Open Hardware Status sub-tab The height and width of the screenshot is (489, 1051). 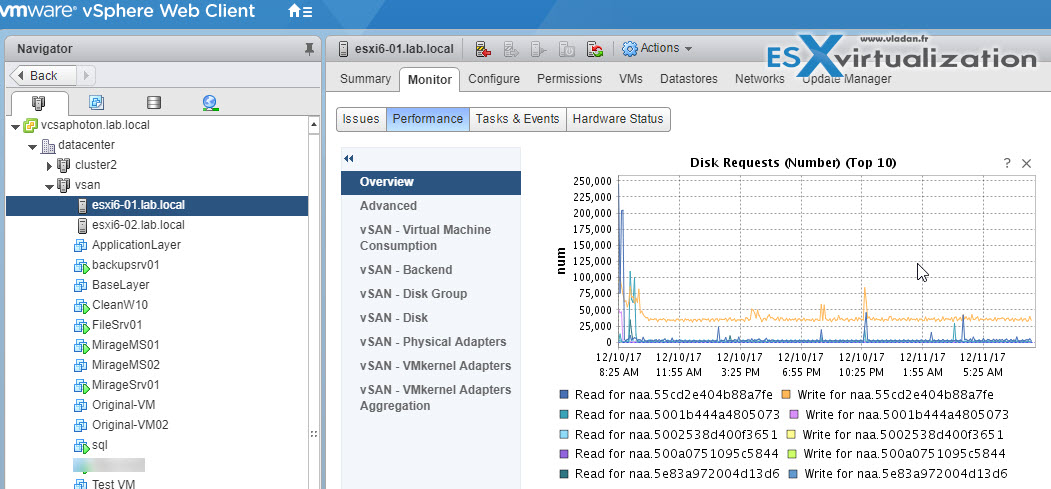pyautogui.click(x=618, y=119)
